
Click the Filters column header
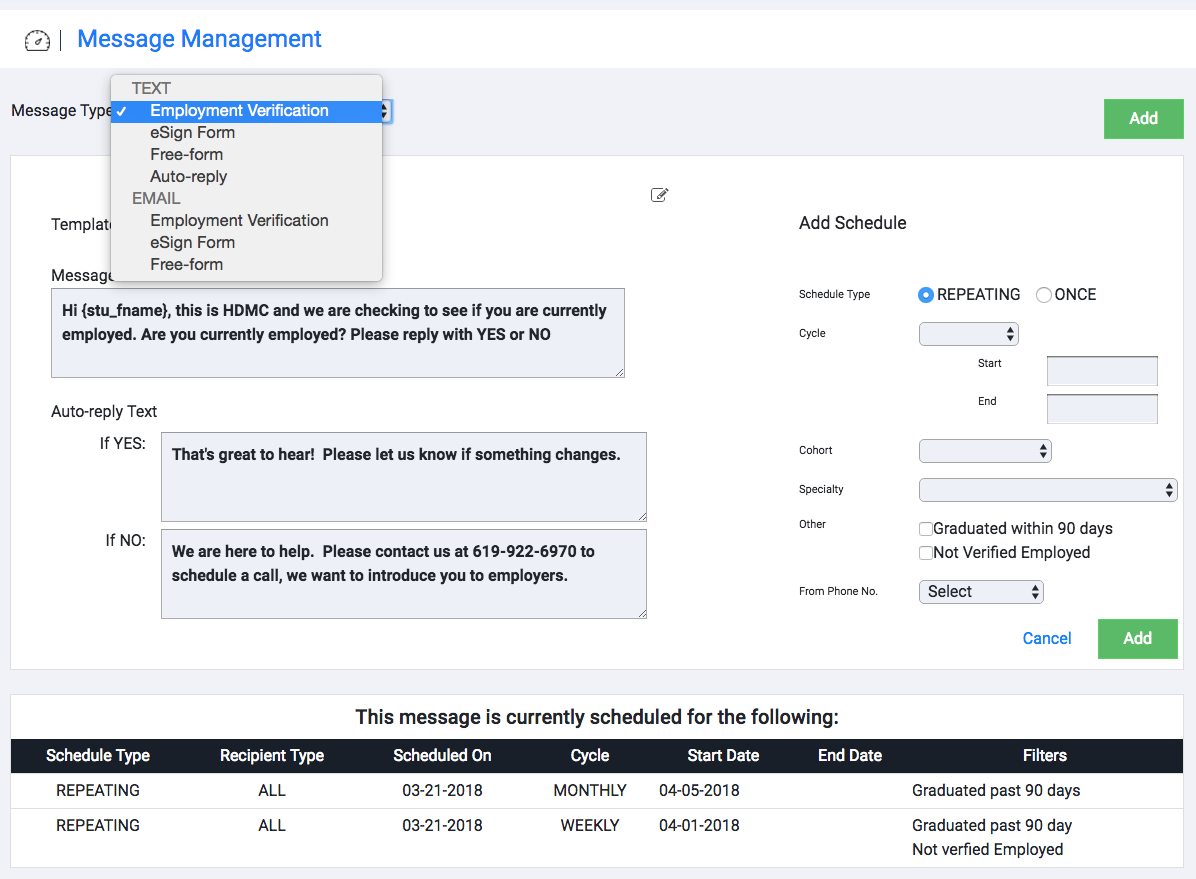1045,755
